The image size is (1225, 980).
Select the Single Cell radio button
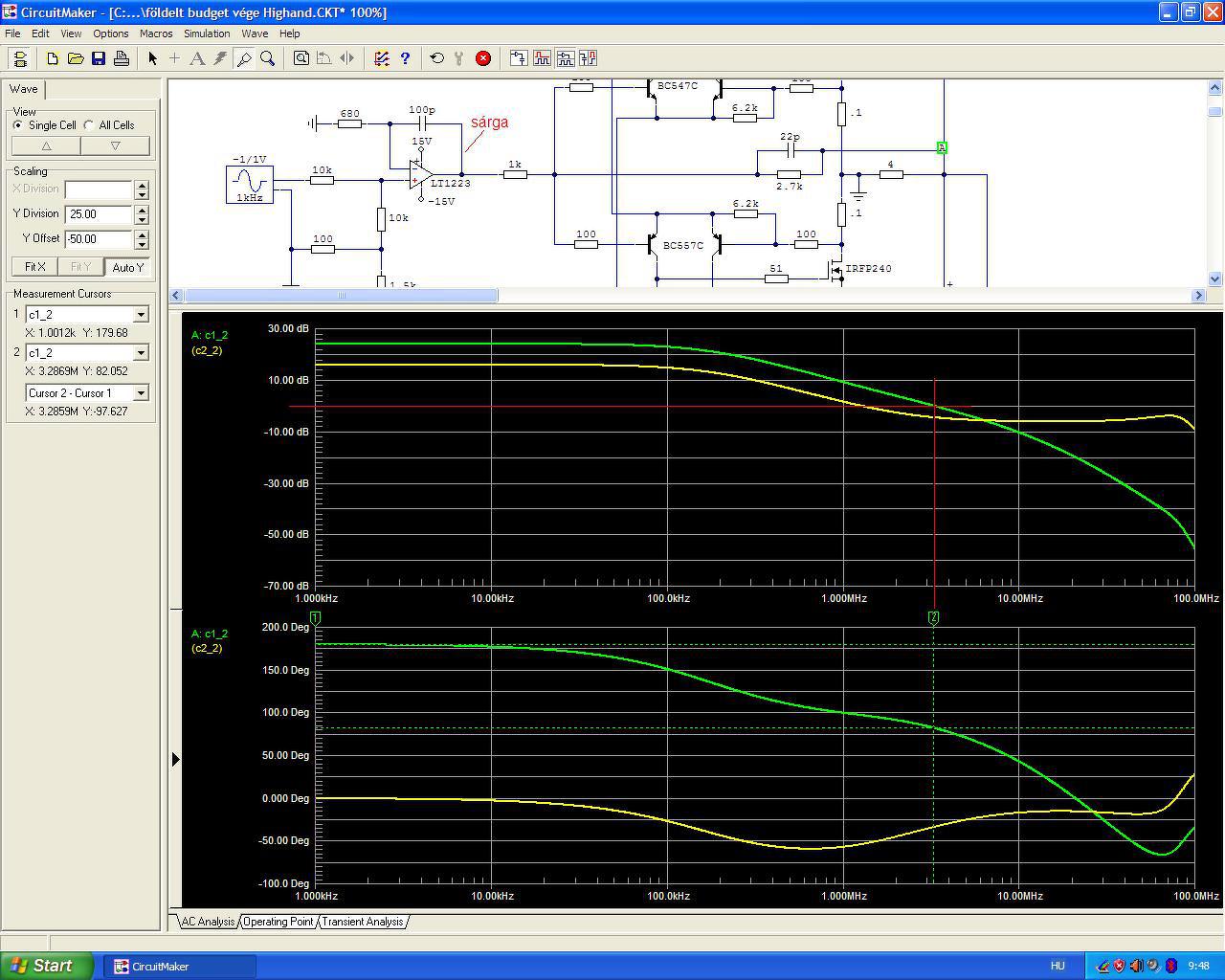pyautogui.click(x=18, y=125)
